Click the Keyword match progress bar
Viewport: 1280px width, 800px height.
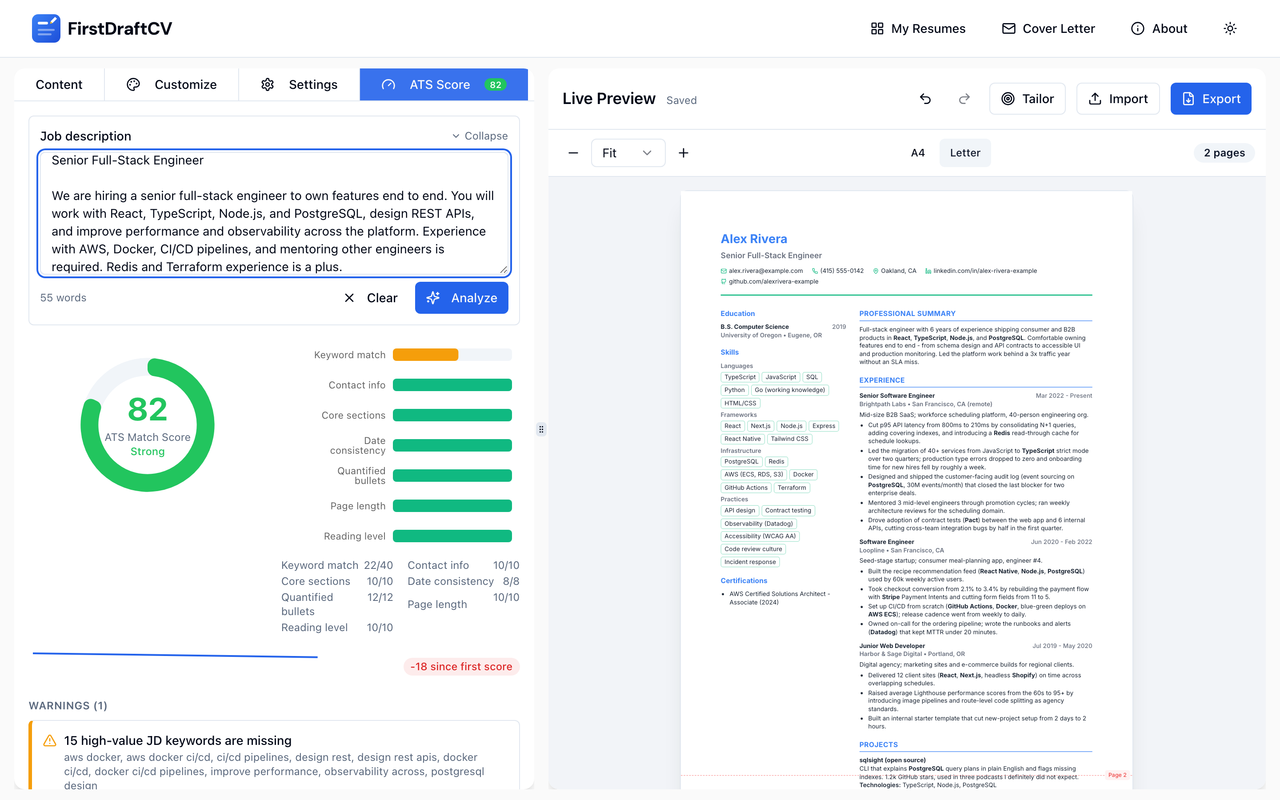(x=452, y=355)
